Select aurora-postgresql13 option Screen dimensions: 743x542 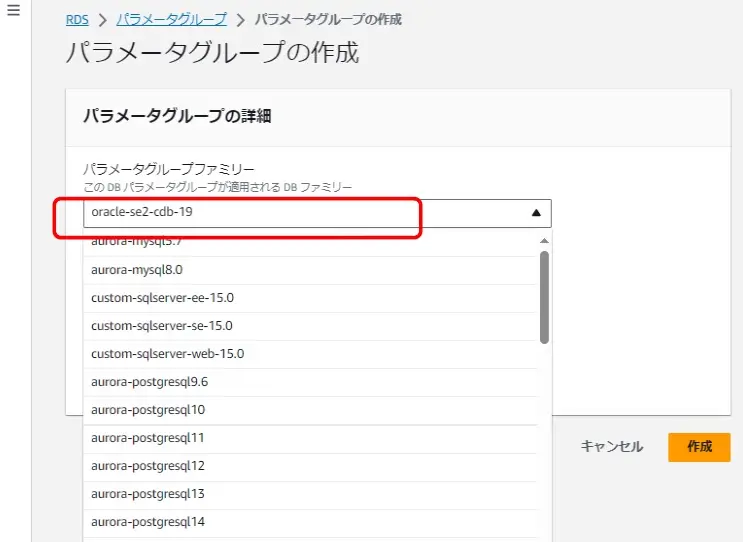coord(148,494)
